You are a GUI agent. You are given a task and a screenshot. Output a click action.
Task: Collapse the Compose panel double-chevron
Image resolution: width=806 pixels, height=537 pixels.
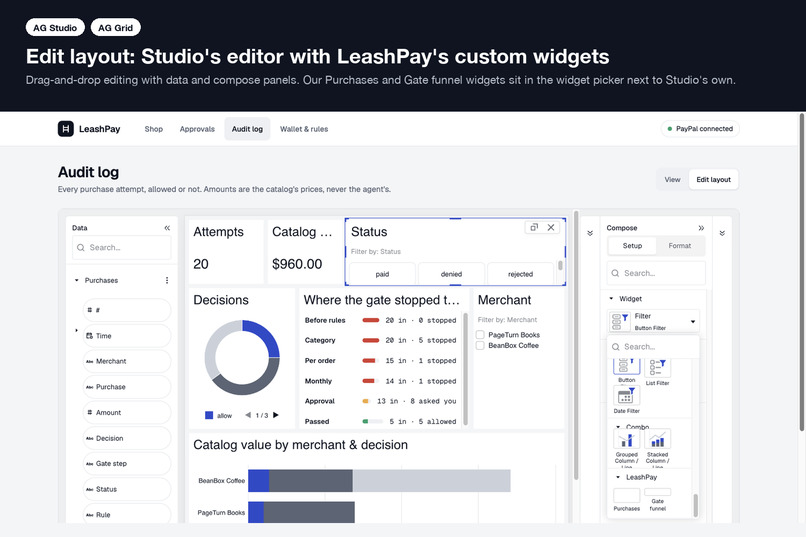[x=701, y=228]
